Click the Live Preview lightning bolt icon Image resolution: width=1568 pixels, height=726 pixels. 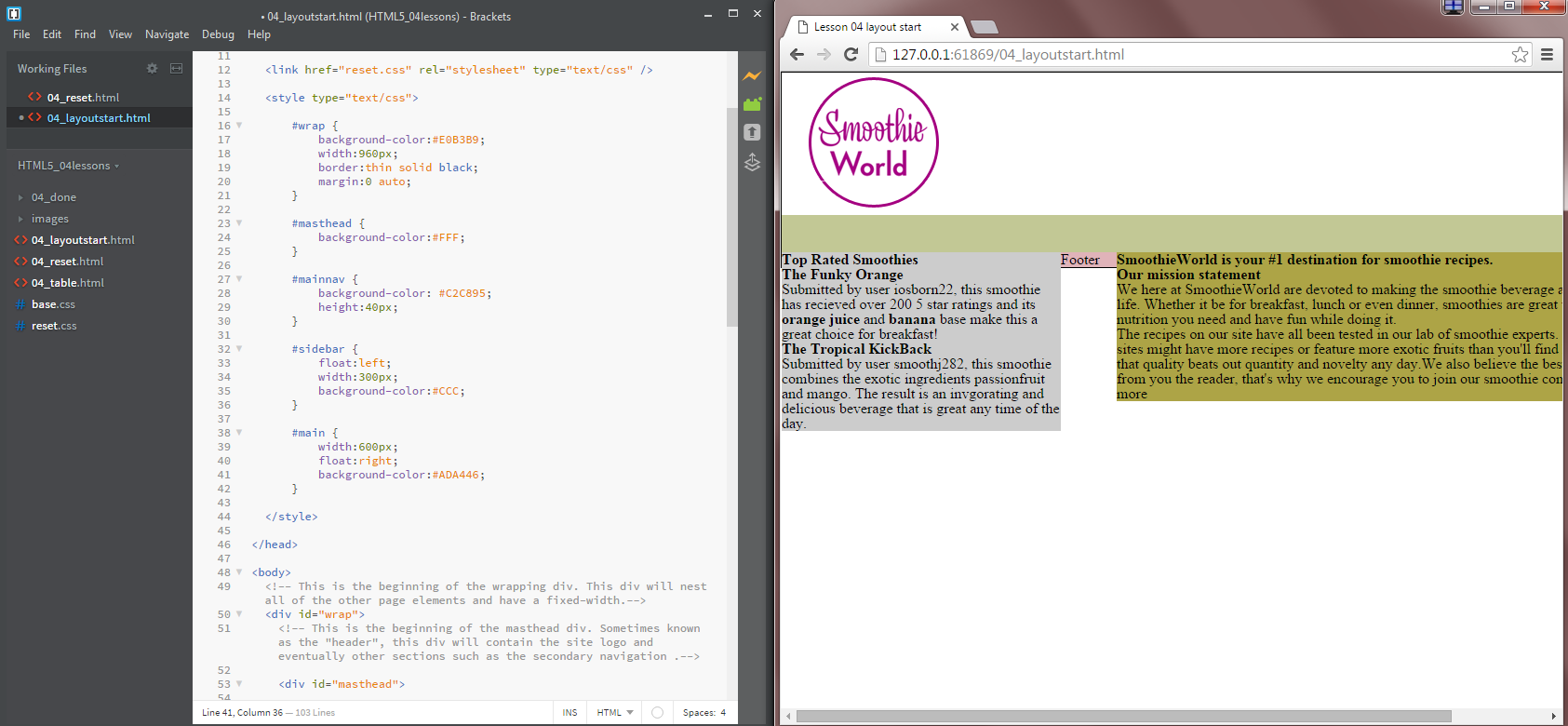pos(752,76)
